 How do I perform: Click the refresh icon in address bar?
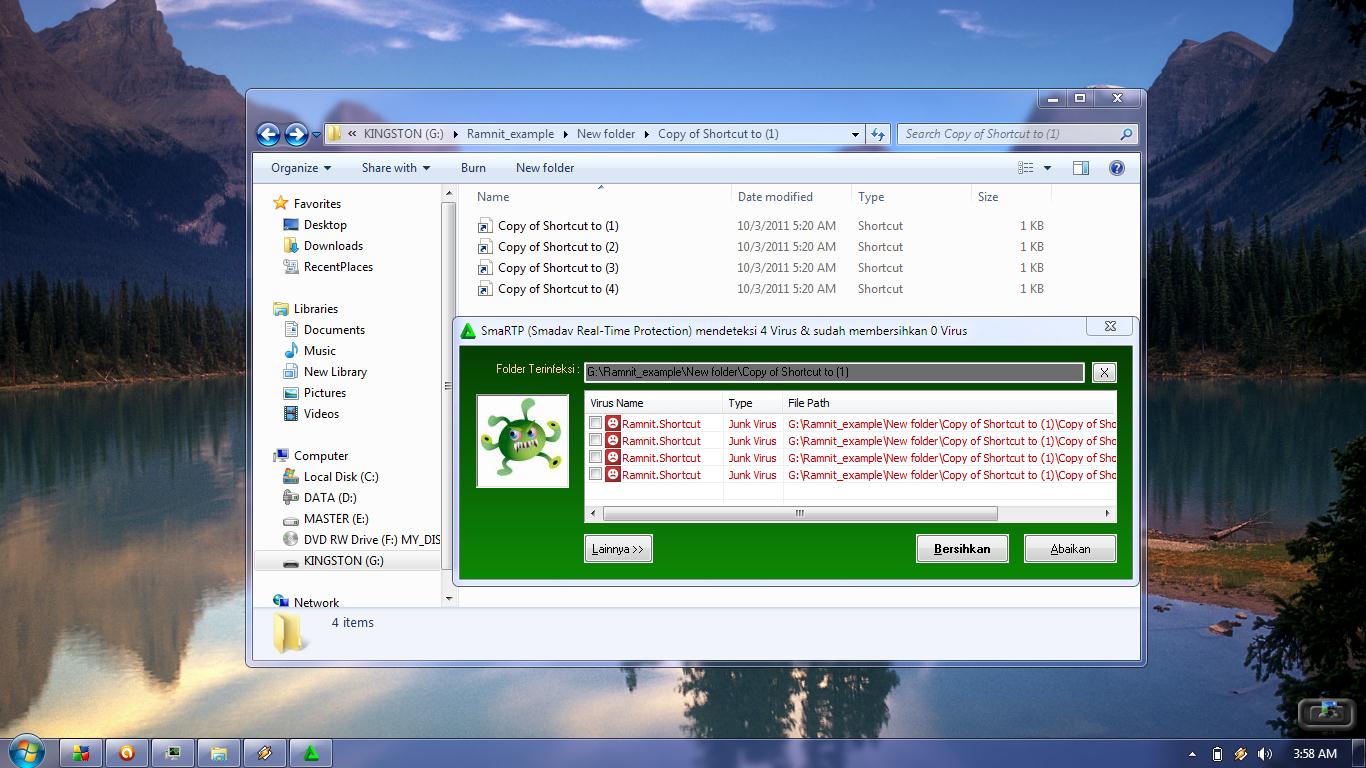pos(876,133)
